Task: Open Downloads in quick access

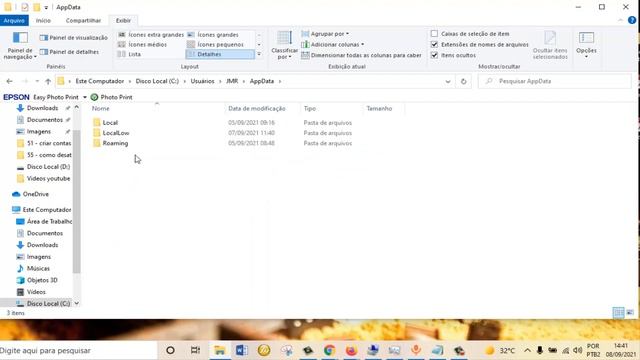Action: click(42, 108)
